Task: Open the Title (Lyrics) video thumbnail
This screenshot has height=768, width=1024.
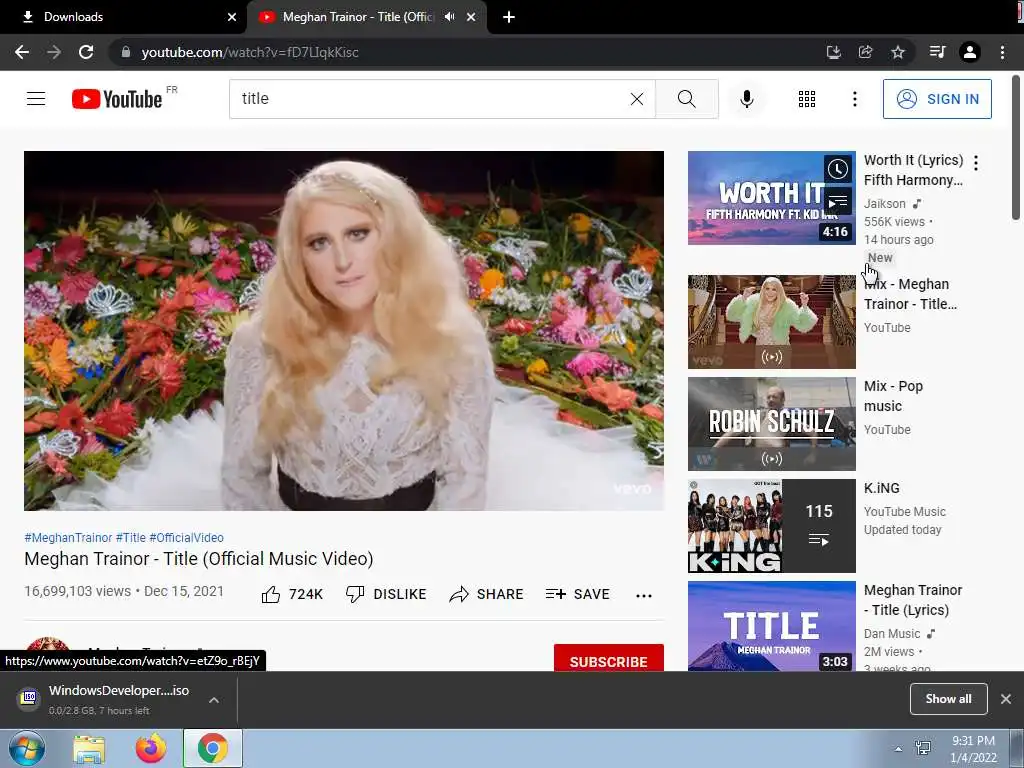Action: point(771,626)
